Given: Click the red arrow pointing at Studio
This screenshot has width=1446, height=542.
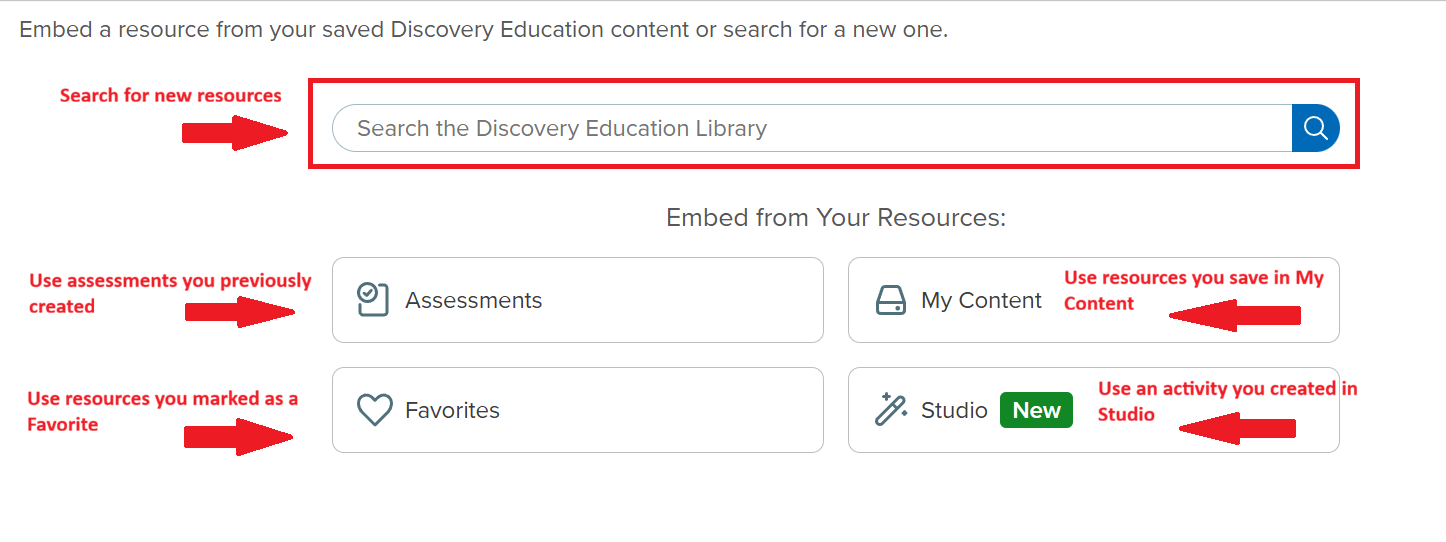Looking at the screenshot, I should (x=1237, y=428).
